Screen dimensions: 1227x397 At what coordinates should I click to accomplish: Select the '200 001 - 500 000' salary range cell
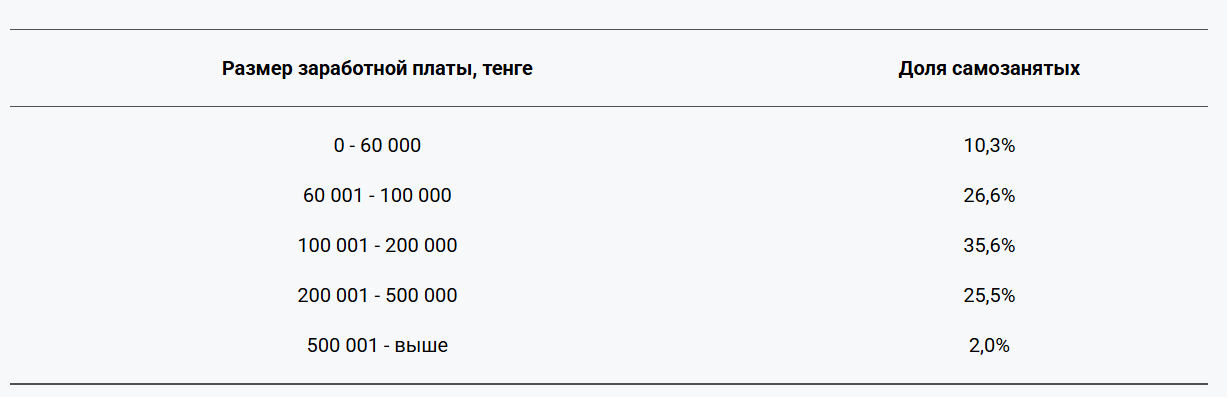click(x=377, y=295)
